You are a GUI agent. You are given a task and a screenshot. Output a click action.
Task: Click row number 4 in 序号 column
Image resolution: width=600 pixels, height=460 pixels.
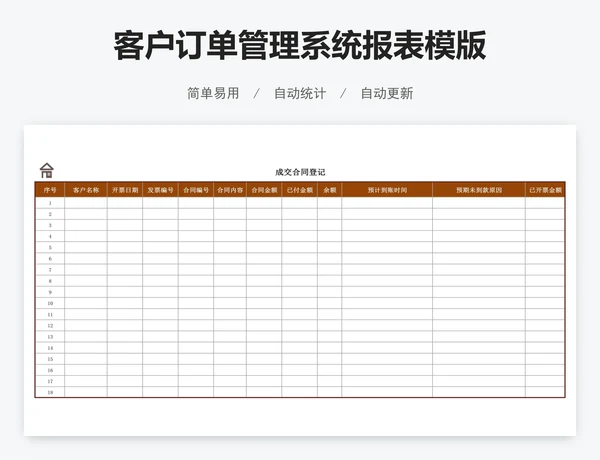tap(50, 237)
